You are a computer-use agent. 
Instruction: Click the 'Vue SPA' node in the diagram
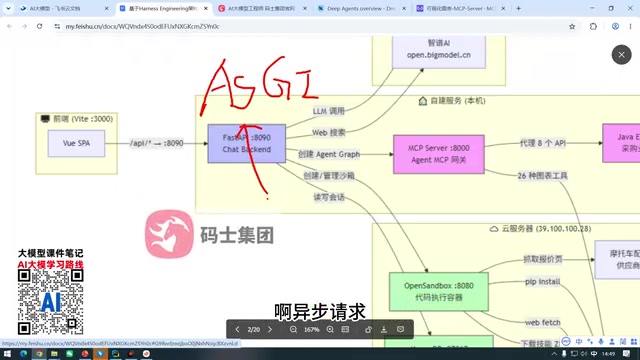76,143
